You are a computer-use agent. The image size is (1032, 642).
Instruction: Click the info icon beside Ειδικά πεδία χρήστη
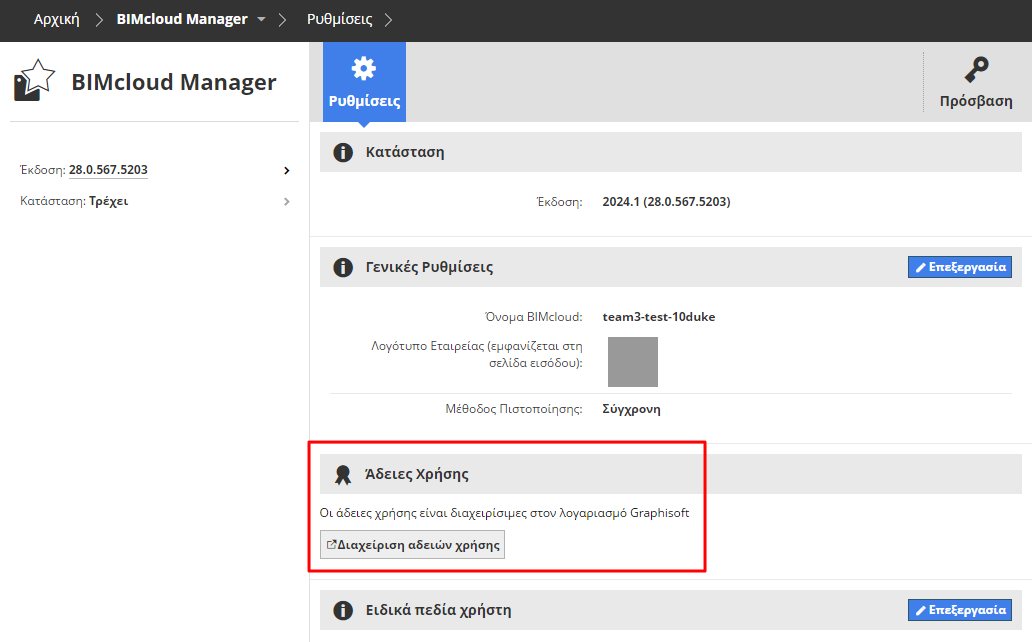(x=343, y=610)
